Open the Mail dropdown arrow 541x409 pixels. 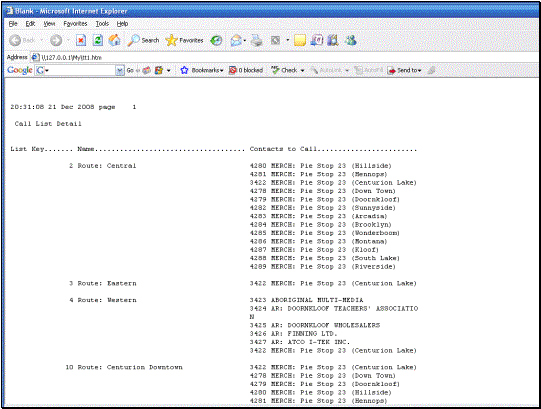point(245,40)
